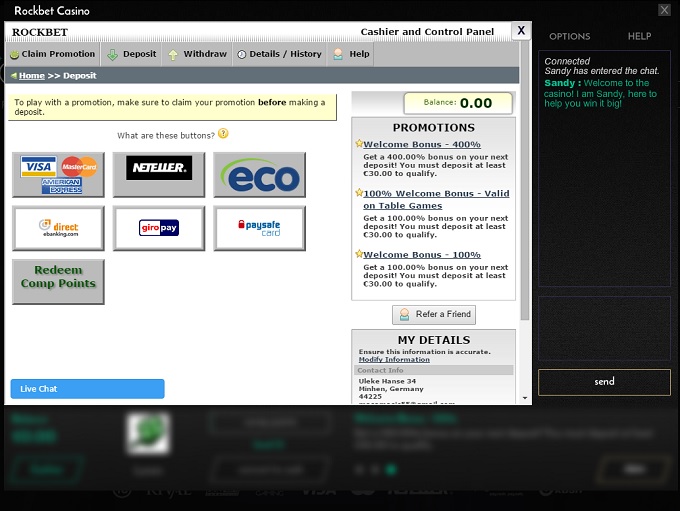The width and height of the screenshot is (680, 511).
Task: Switch to the Withdraw tab
Action: [x=197, y=54]
